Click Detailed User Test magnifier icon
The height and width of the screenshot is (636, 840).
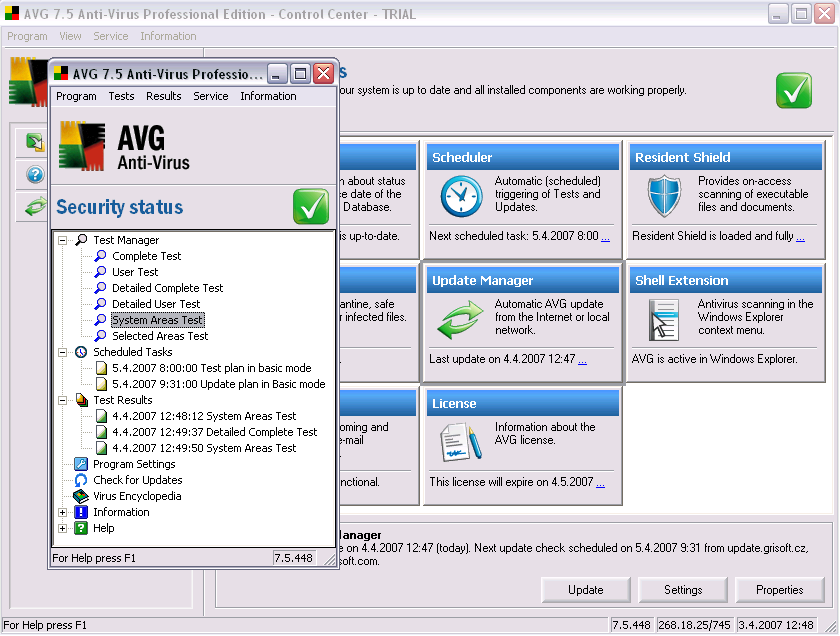(100, 304)
